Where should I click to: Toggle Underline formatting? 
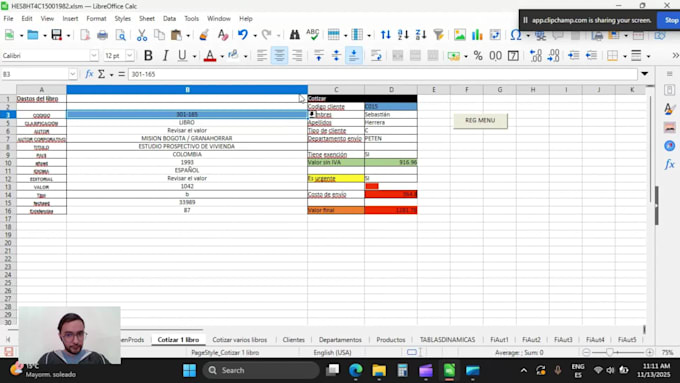point(182,56)
